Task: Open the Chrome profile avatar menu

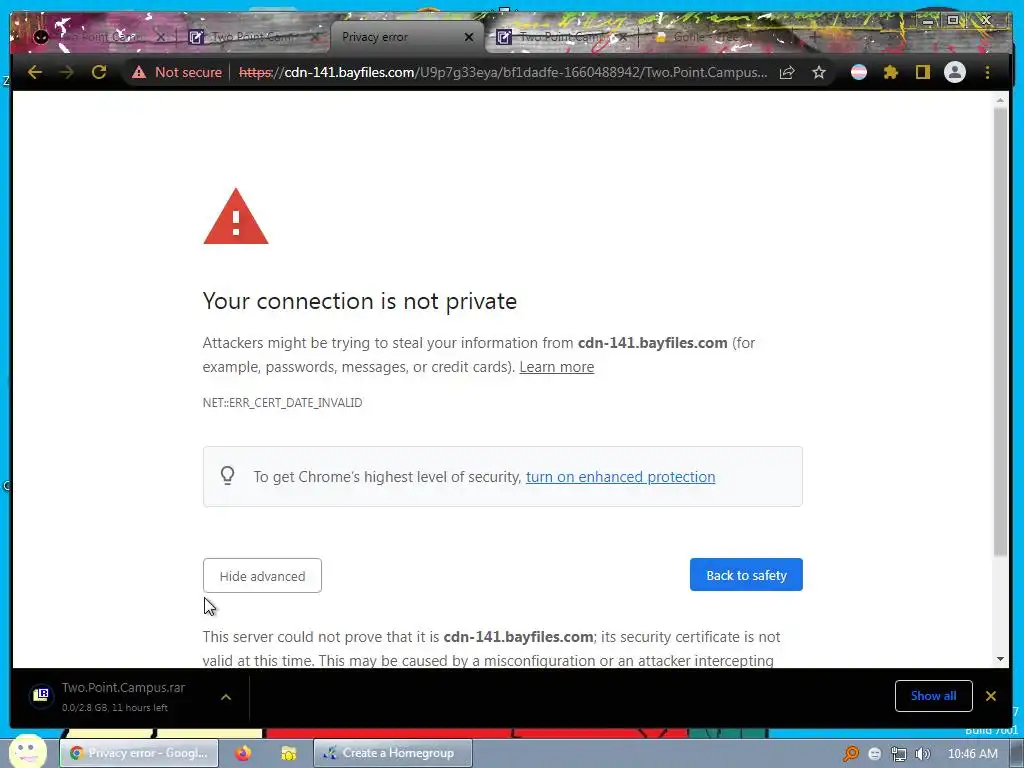Action: [955, 72]
